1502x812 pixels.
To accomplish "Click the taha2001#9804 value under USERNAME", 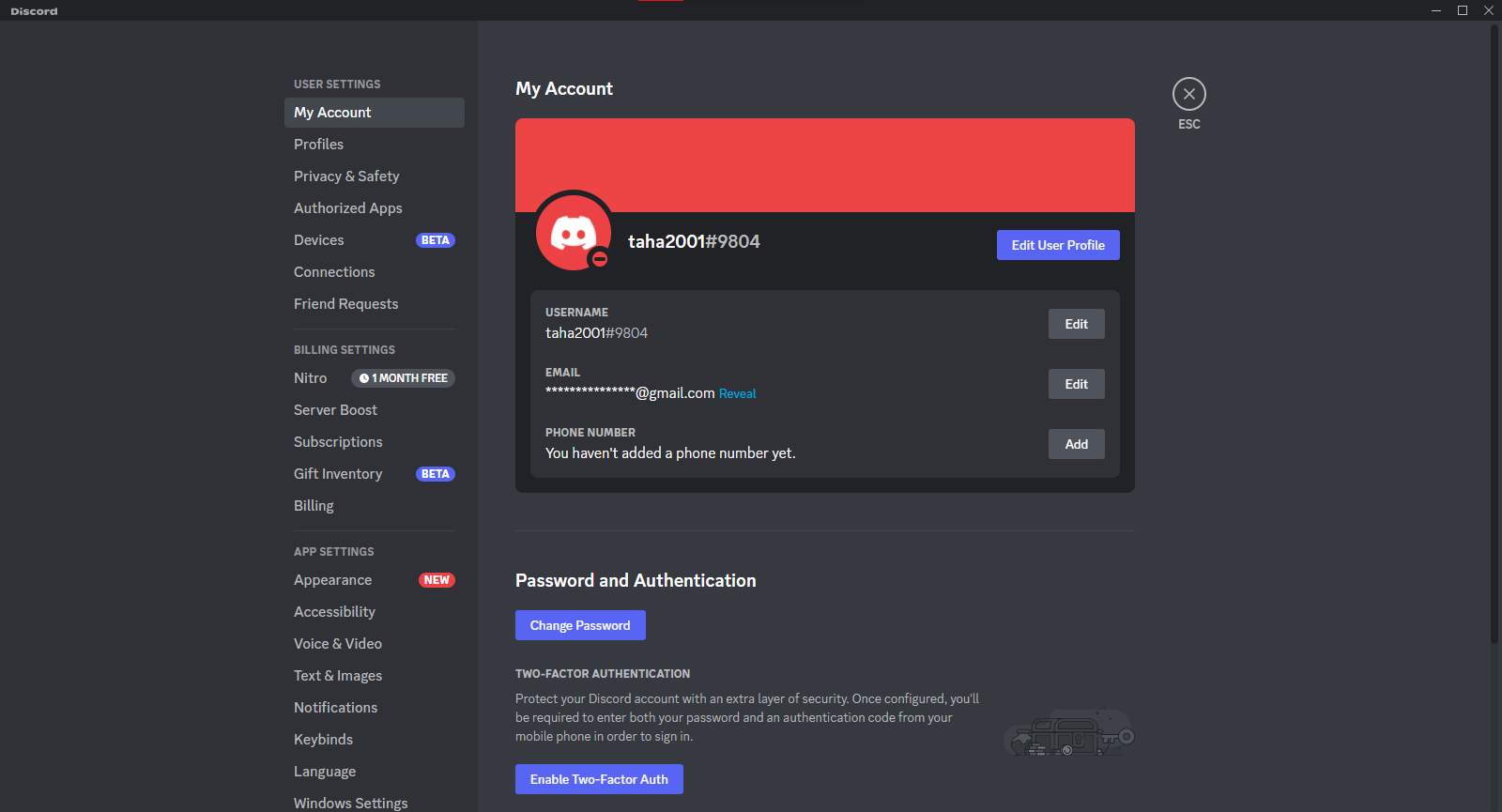I will coord(596,333).
